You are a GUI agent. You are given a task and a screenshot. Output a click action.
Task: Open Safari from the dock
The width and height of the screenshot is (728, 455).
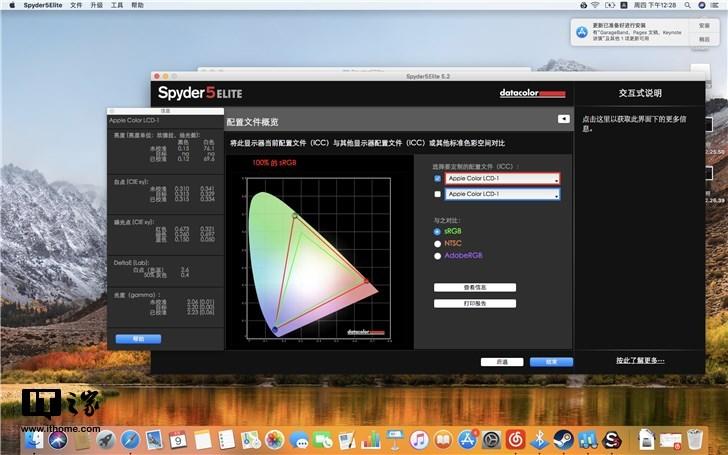(x=130, y=439)
